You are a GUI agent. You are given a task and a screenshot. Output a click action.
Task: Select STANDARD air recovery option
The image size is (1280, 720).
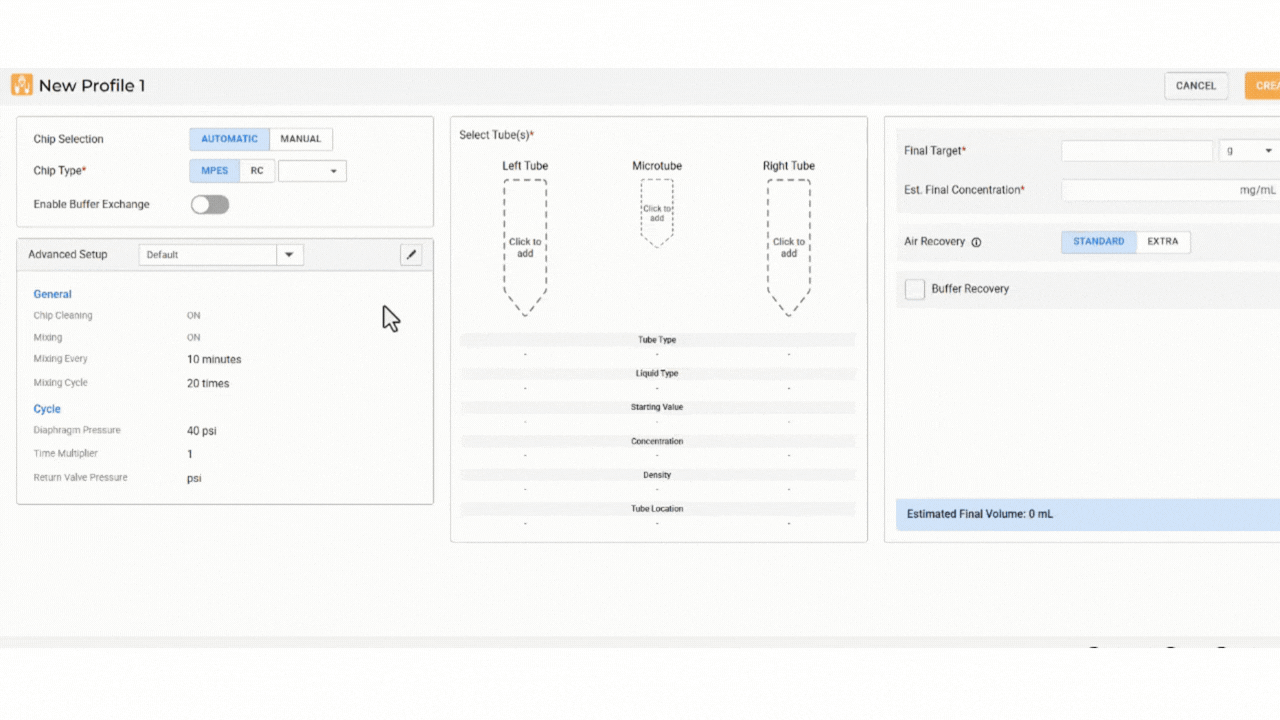(1098, 242)
